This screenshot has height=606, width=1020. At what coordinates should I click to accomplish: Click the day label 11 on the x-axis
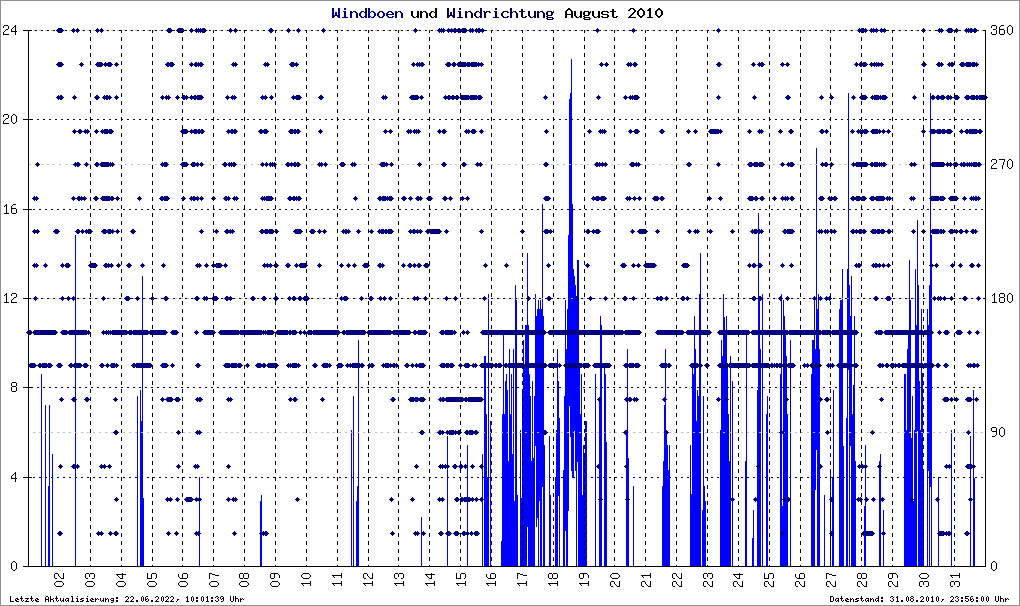pyautogui.click(x=338, y=579)
